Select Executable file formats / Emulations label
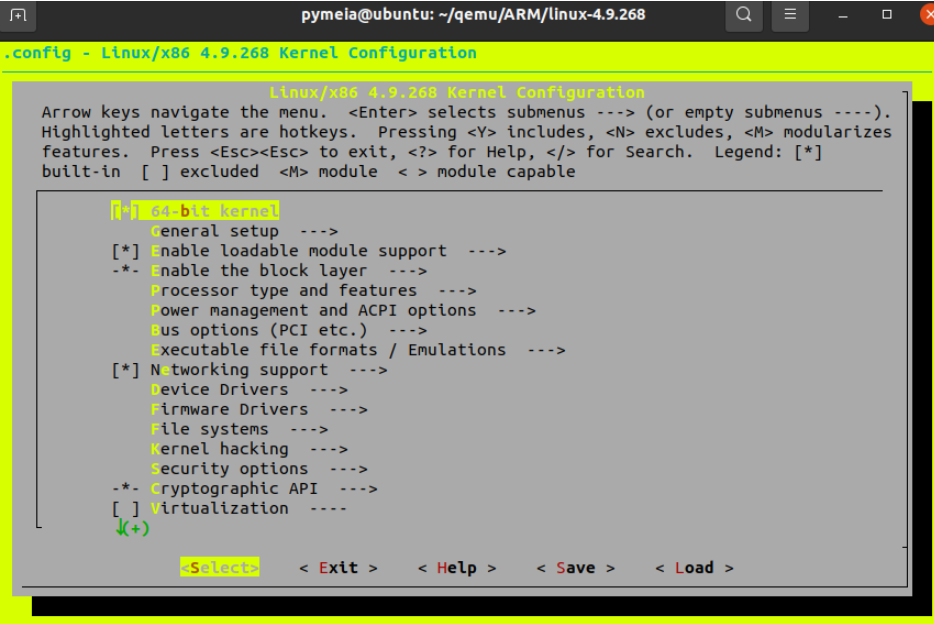 [x=328, y=350]
